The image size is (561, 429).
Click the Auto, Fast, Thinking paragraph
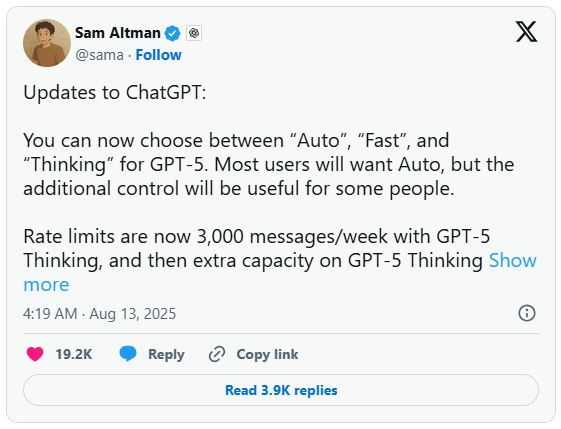coord(269,165)
